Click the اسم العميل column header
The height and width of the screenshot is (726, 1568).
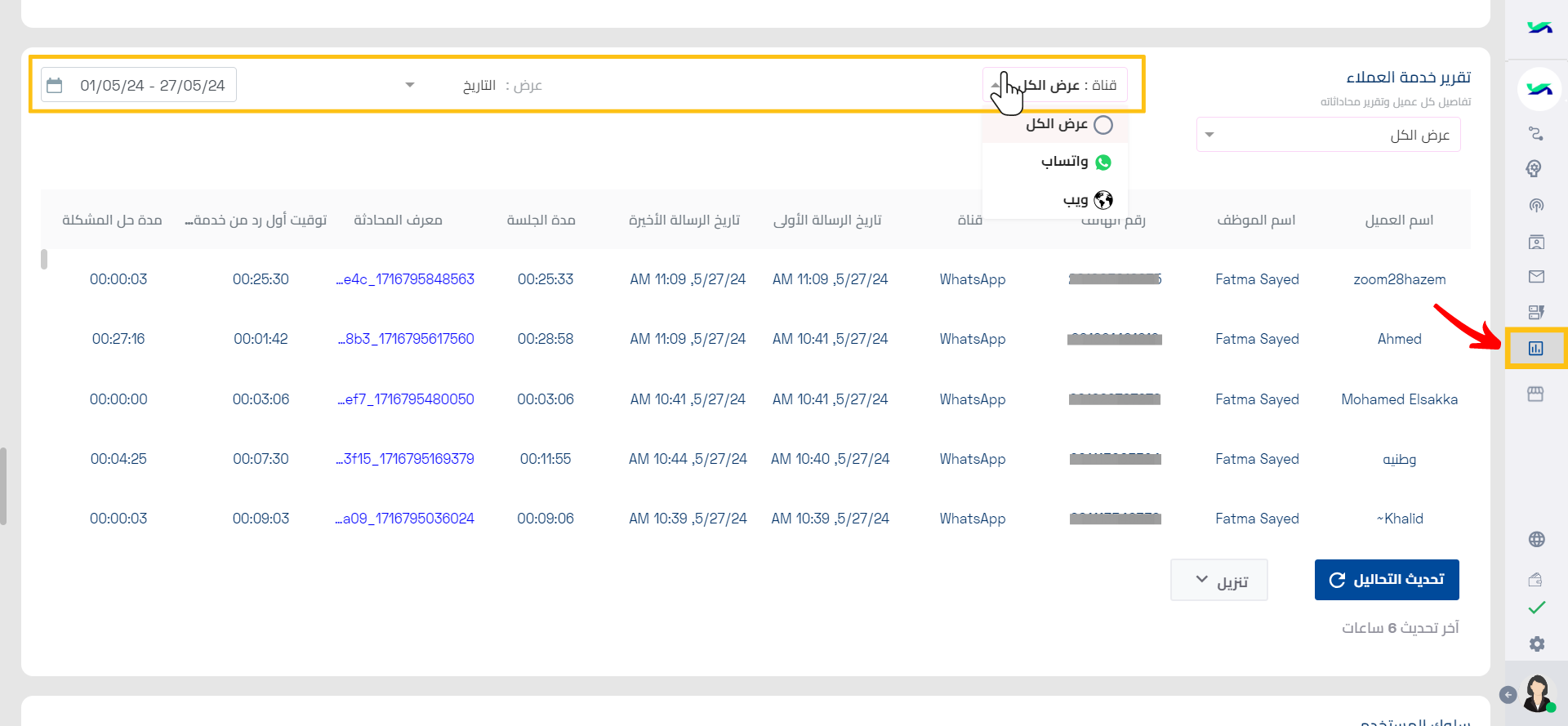click(1399, 220)
